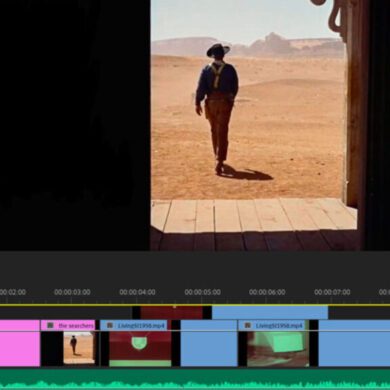Click the fx badge on first Living501958.mp4 clip
The width and height of the screenshot is (390, 390).
[x=110, y=325]
